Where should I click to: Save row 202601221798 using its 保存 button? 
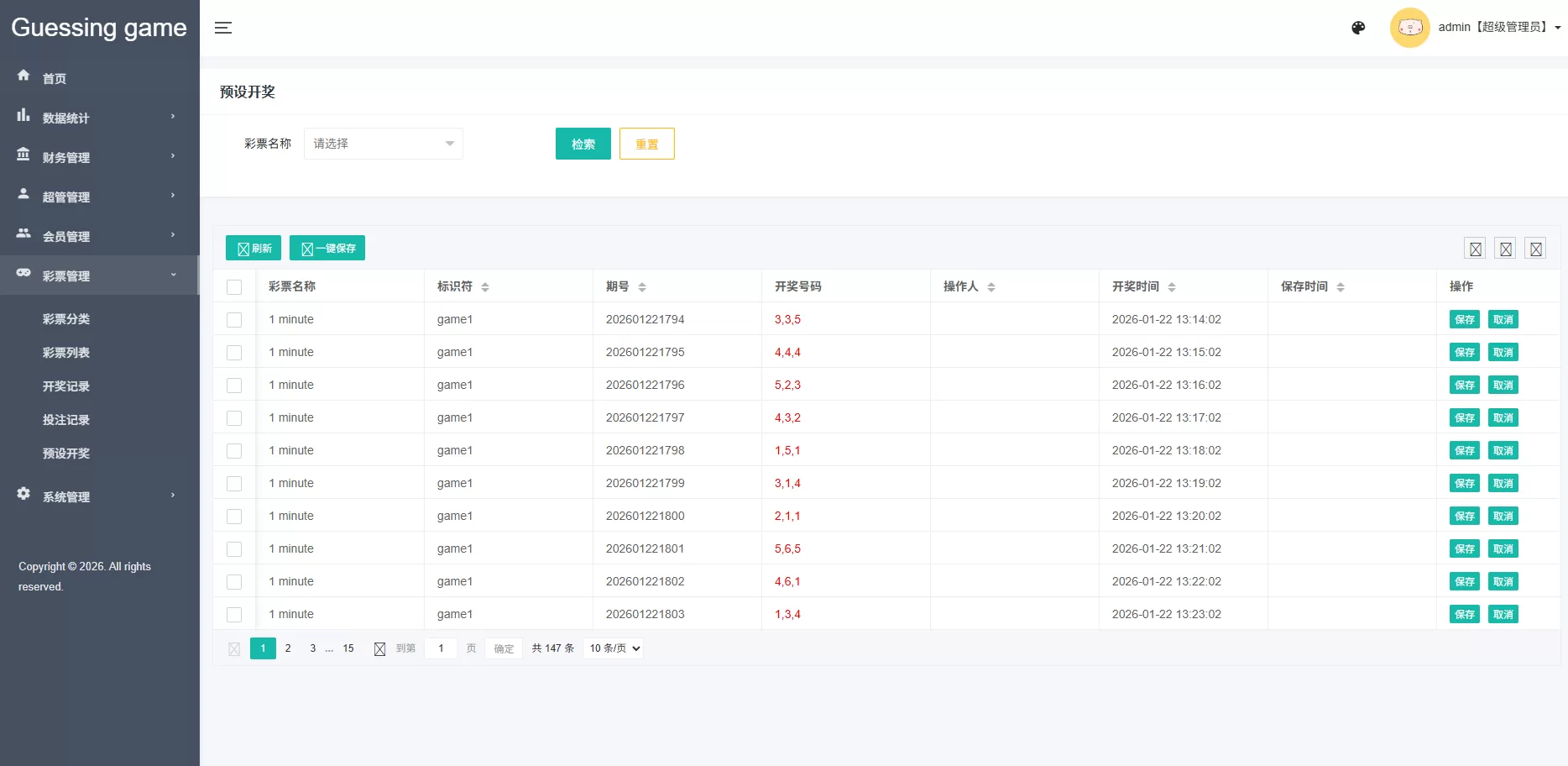(x=1464, y=450)
